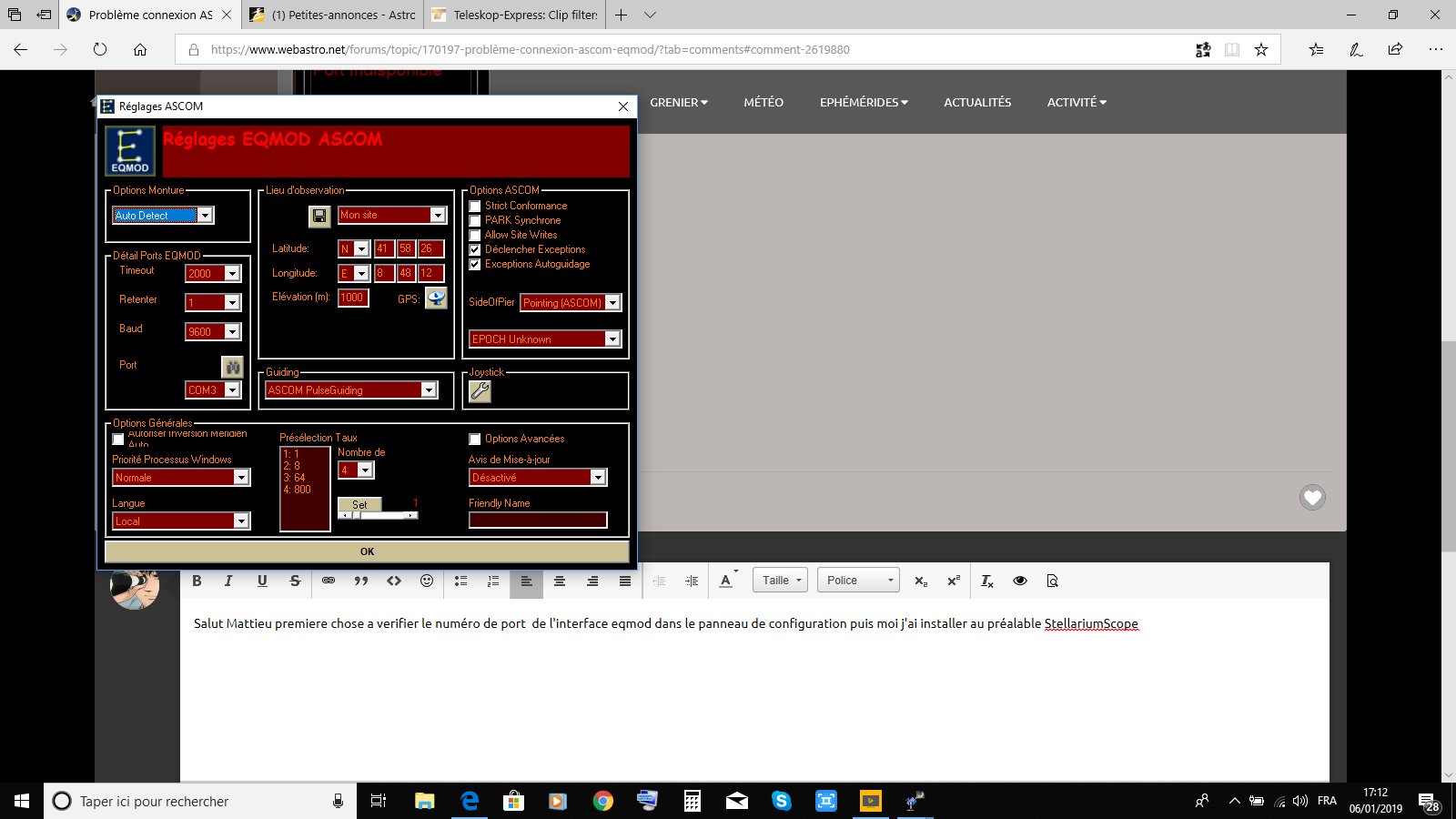Click the rate preset slider under Set
The image size is (1456, 819).
point(378,515)
